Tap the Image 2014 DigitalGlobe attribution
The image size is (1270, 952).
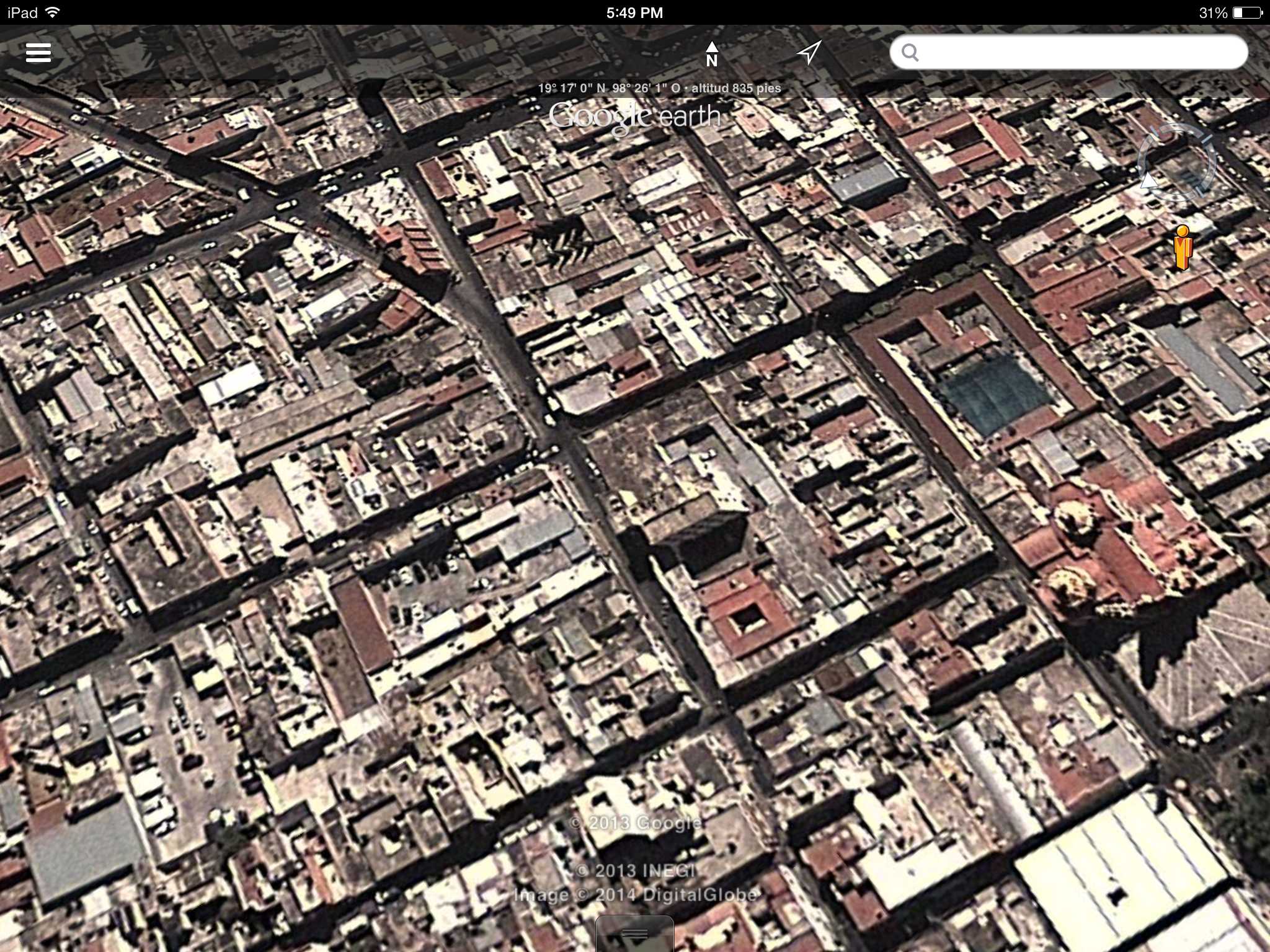click(636, 894)
